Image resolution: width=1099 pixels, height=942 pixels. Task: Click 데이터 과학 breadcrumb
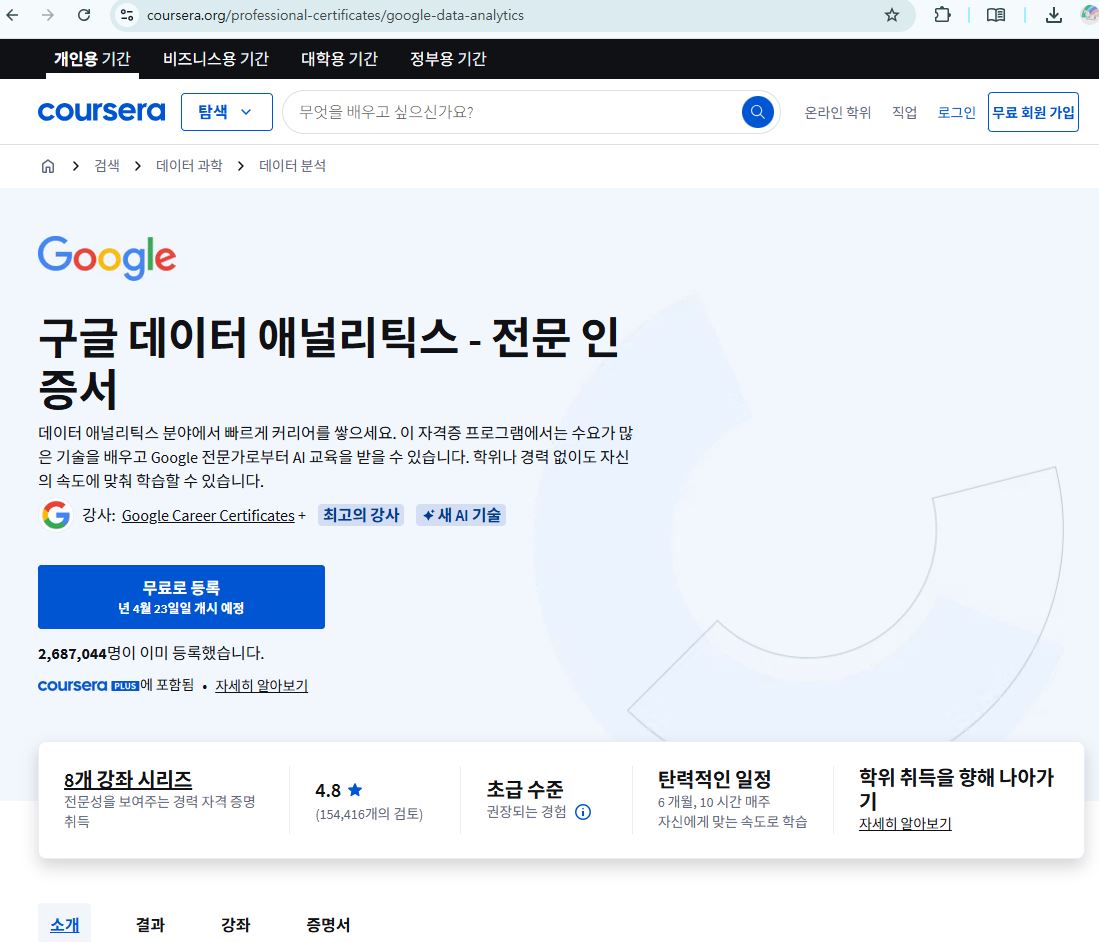click(x=189, y=166)
